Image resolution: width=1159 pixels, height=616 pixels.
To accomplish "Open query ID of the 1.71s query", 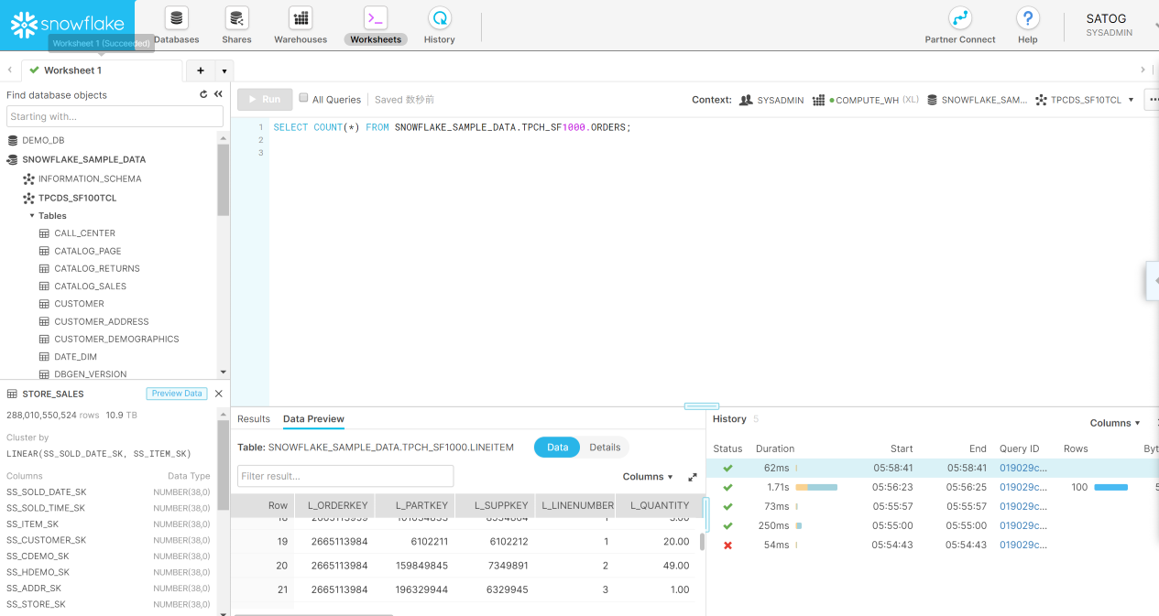I will tap(1023, 487).
